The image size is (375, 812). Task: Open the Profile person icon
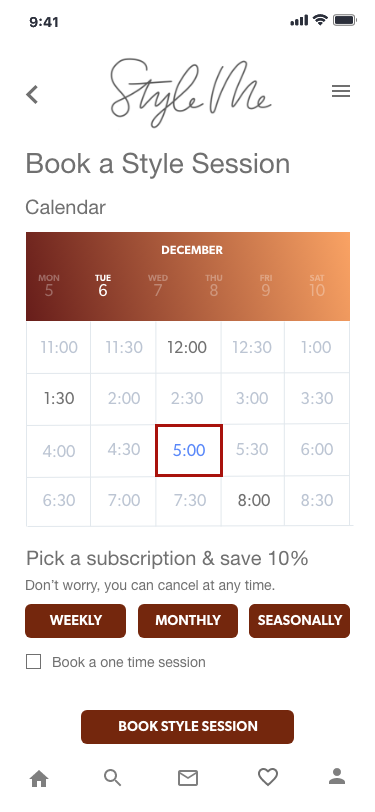[x=337, y=776]
